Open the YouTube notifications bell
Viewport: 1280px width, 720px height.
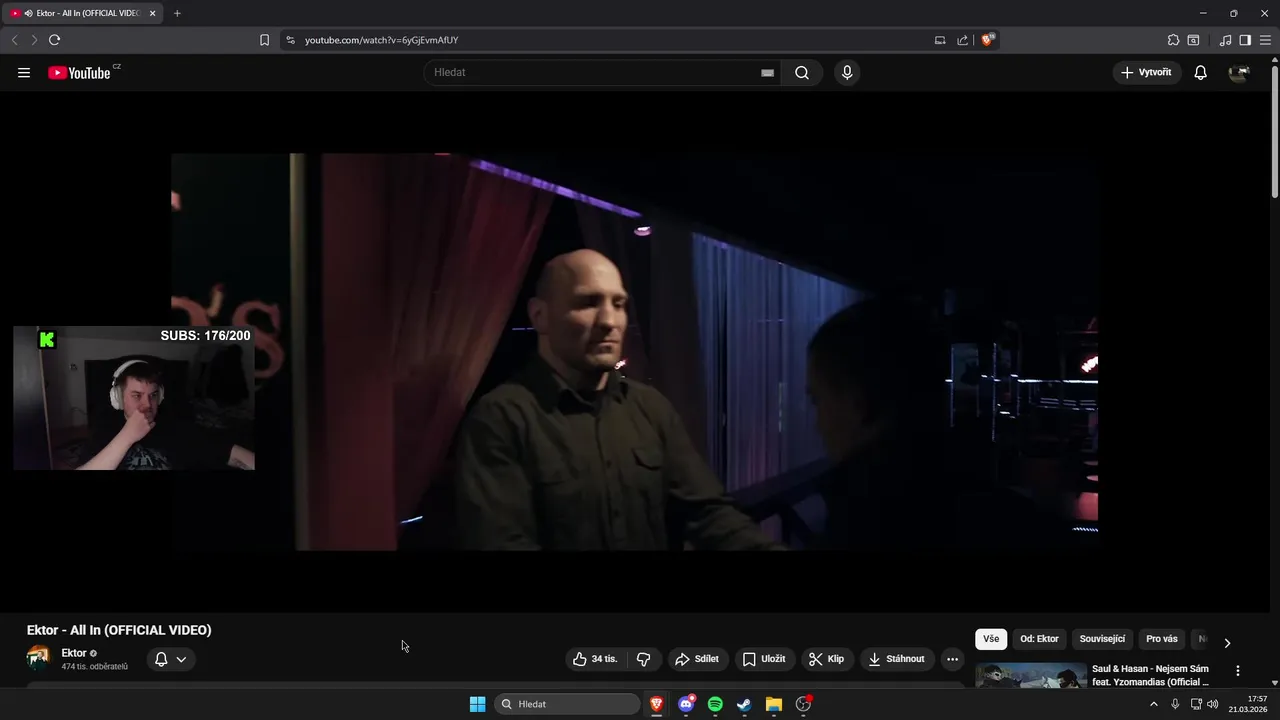(1200, 72)
